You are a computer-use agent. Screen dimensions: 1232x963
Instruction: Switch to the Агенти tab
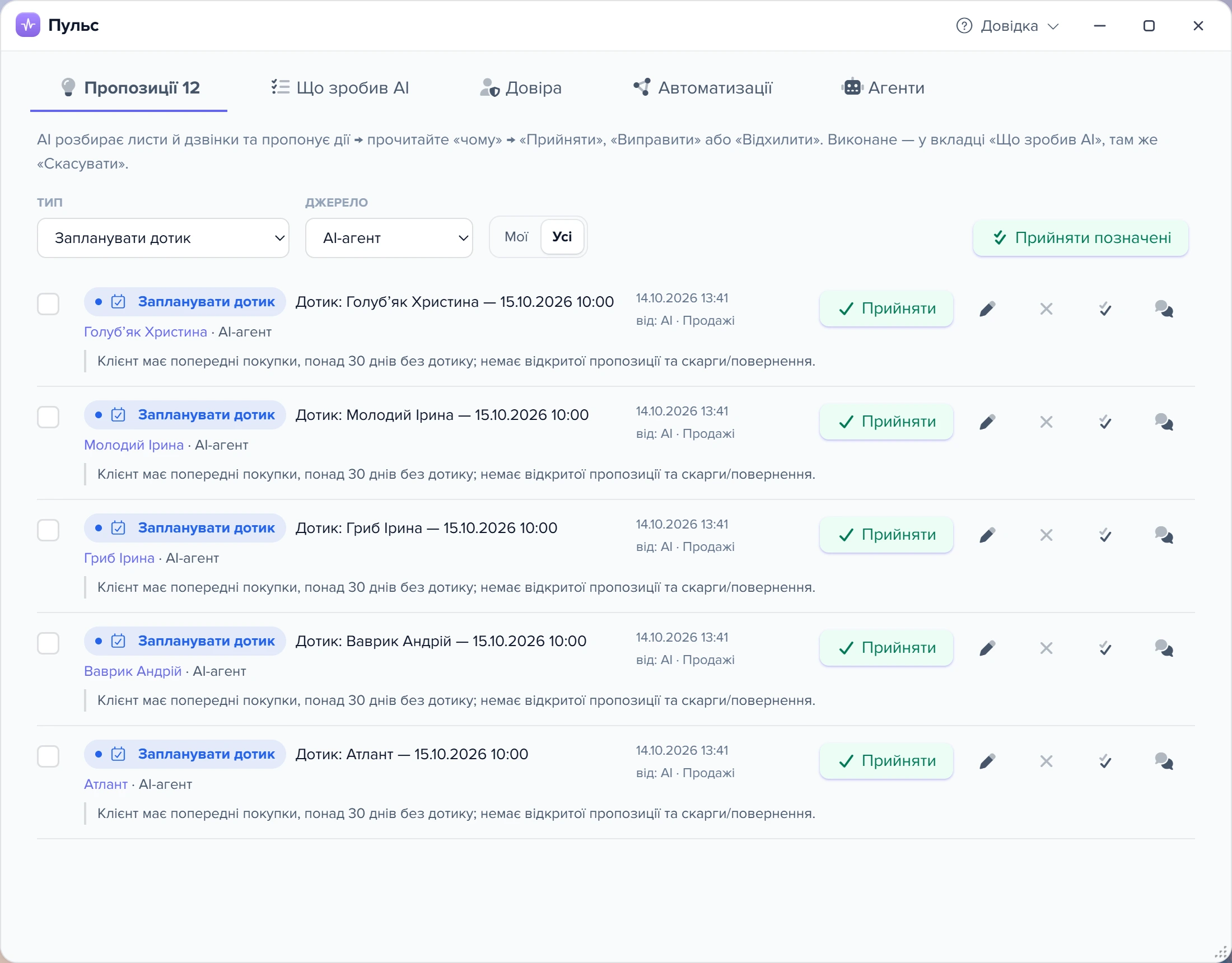883,87
